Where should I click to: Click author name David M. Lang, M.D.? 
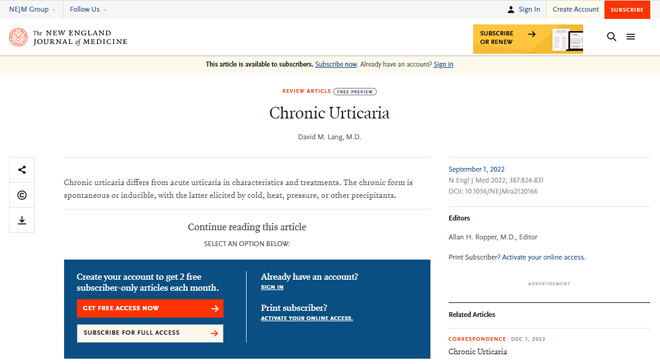pyautogui.click(x=330, y=137)
